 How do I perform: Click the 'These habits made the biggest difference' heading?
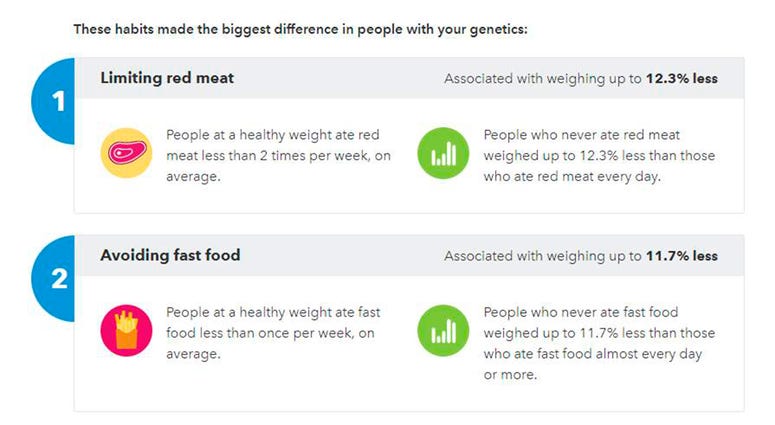301,29
